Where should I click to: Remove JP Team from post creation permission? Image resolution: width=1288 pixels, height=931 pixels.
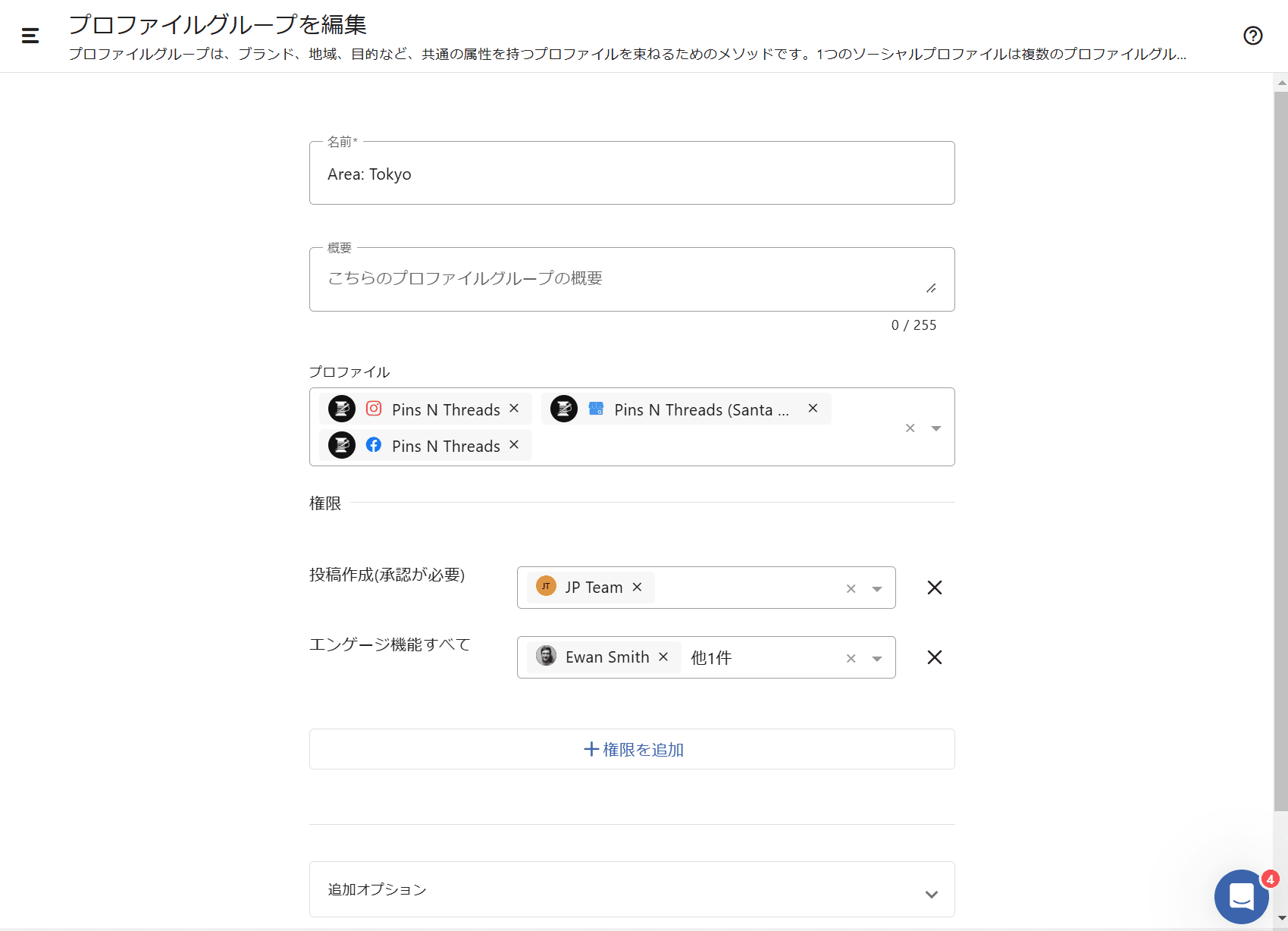coord(638,588)
